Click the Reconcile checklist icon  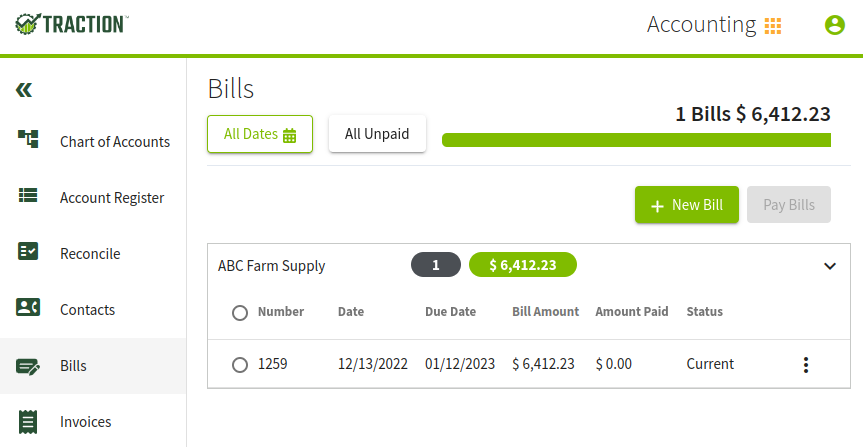point(28,251)
